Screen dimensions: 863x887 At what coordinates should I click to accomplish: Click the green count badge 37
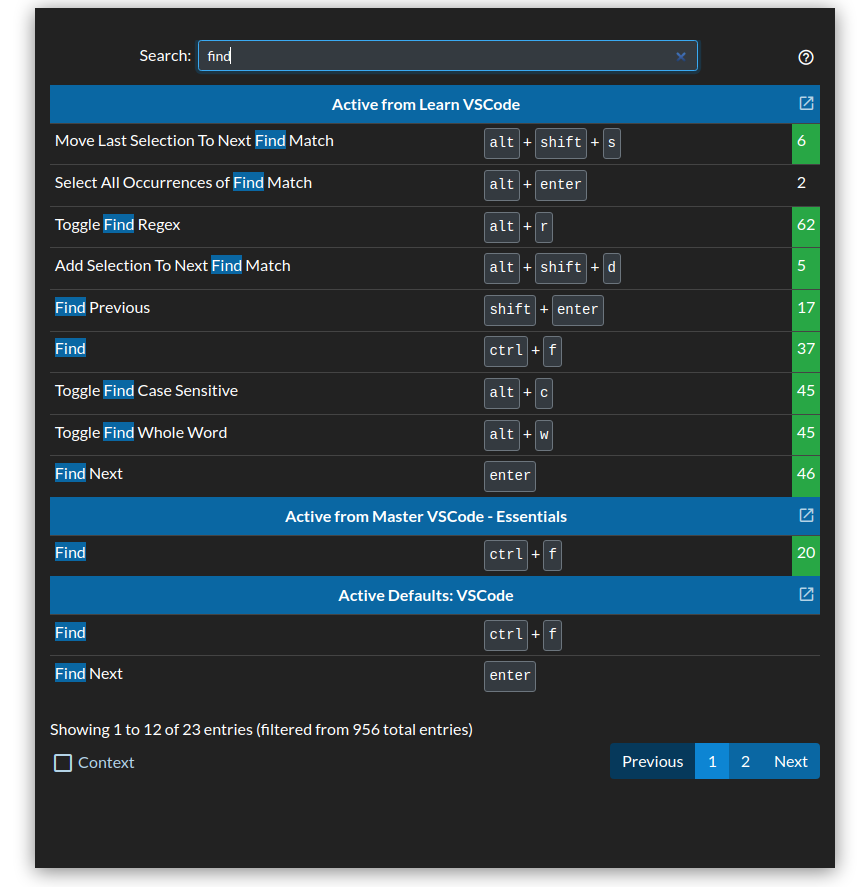coord(805,351)
